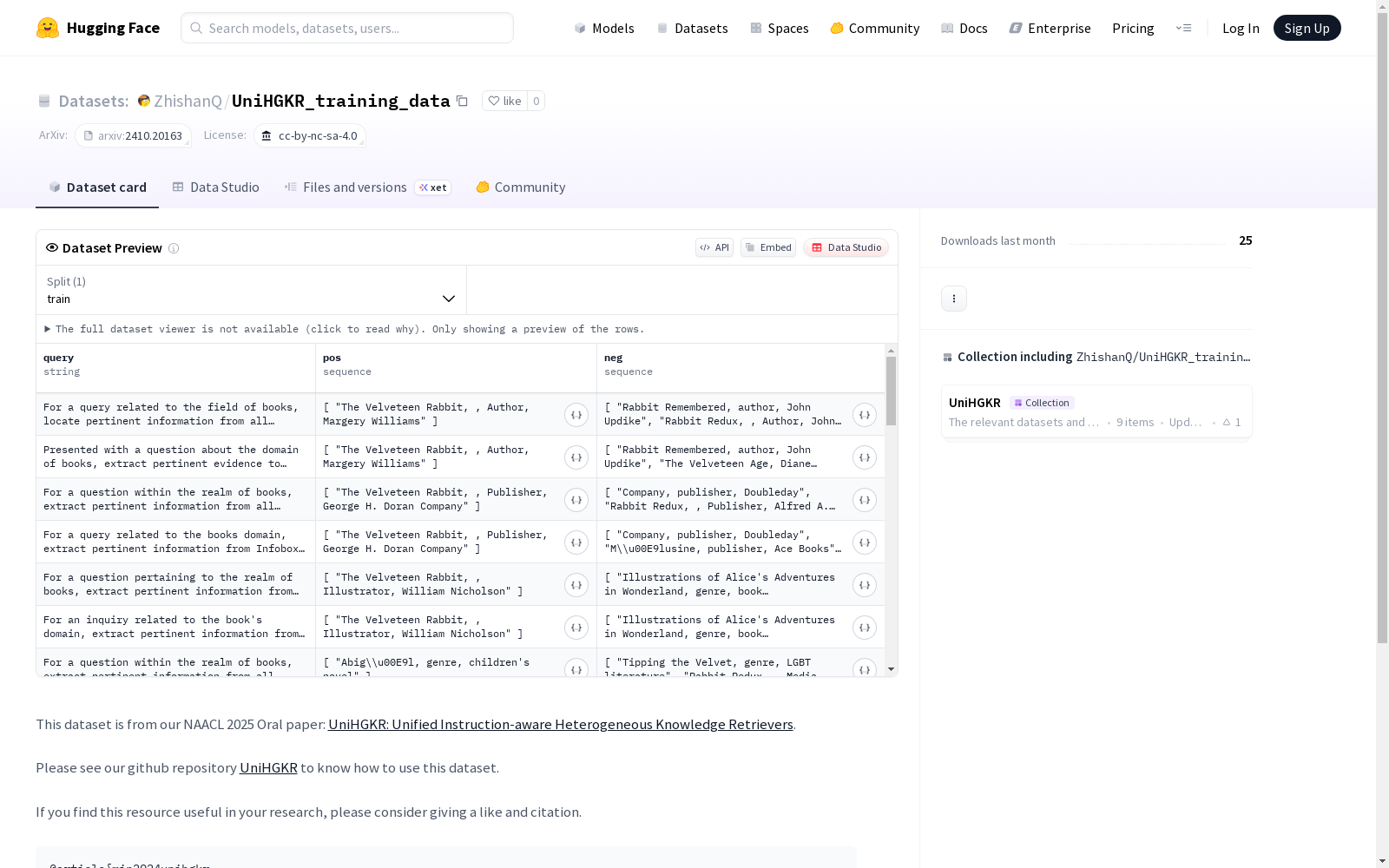Open the more navigation options menu icon
Screen dimensions: 1389x868
[1183, 28]
